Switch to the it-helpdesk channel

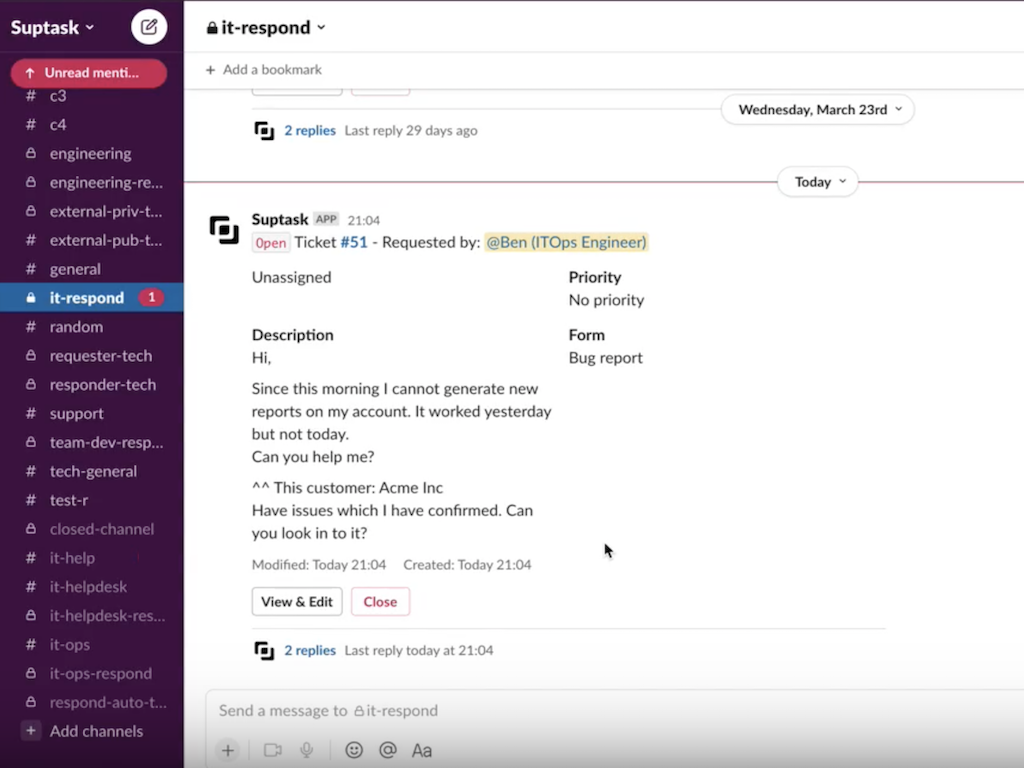(x=88, y=587)
